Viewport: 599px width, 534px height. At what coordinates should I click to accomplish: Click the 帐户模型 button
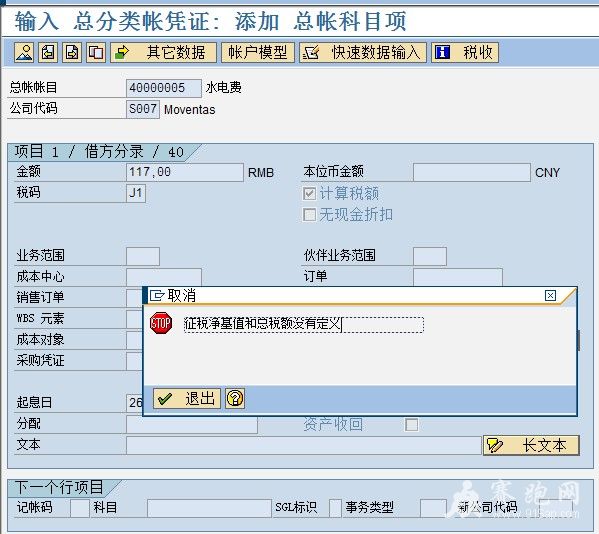(x=258, y=52)
